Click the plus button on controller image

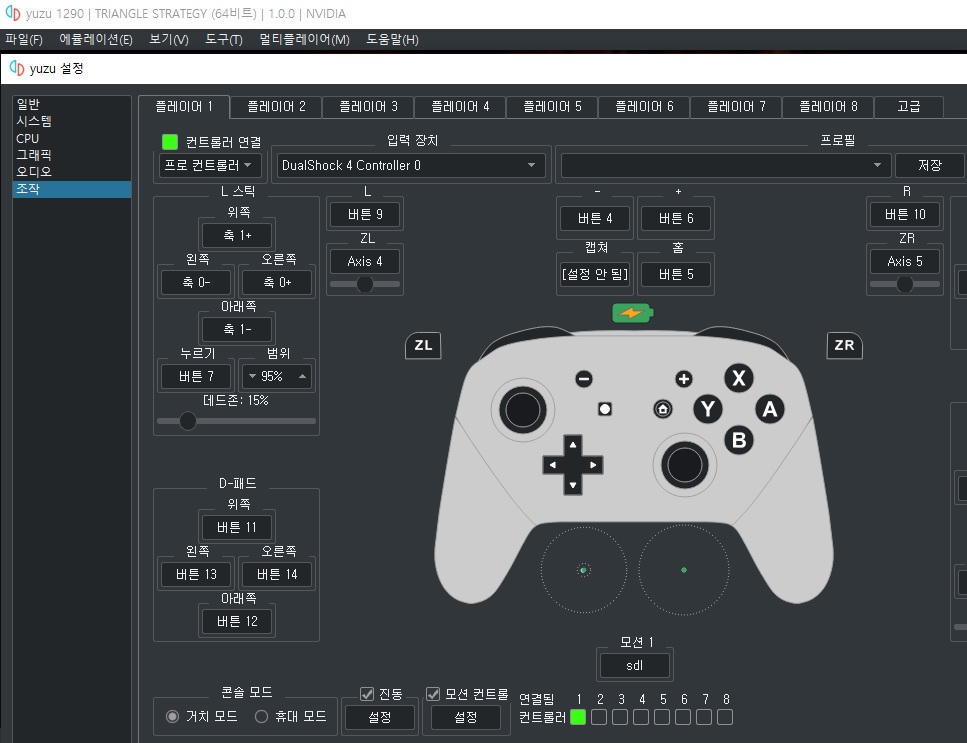(x=683, y=379)
